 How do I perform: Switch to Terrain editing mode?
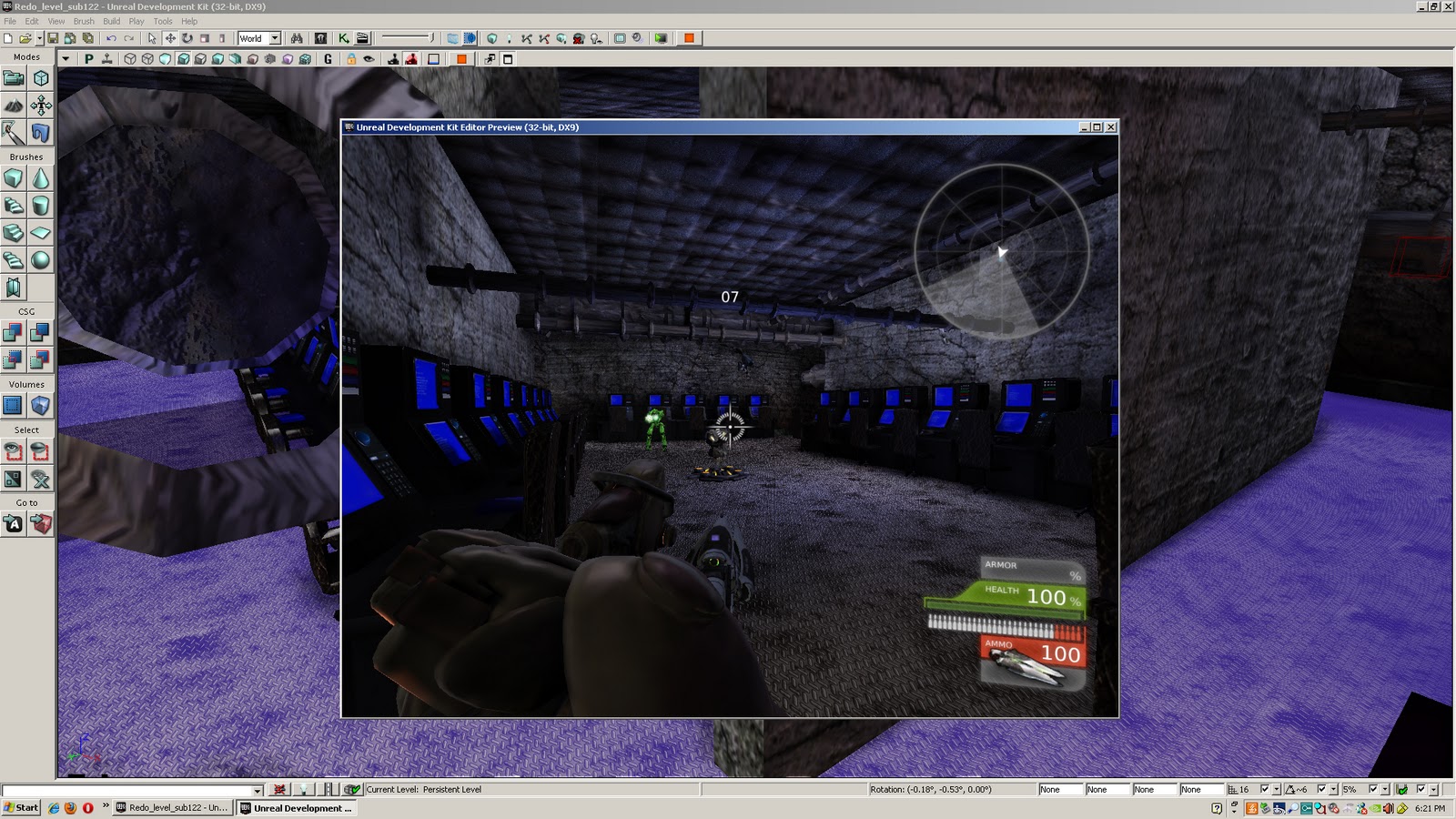tap(14, 106)
